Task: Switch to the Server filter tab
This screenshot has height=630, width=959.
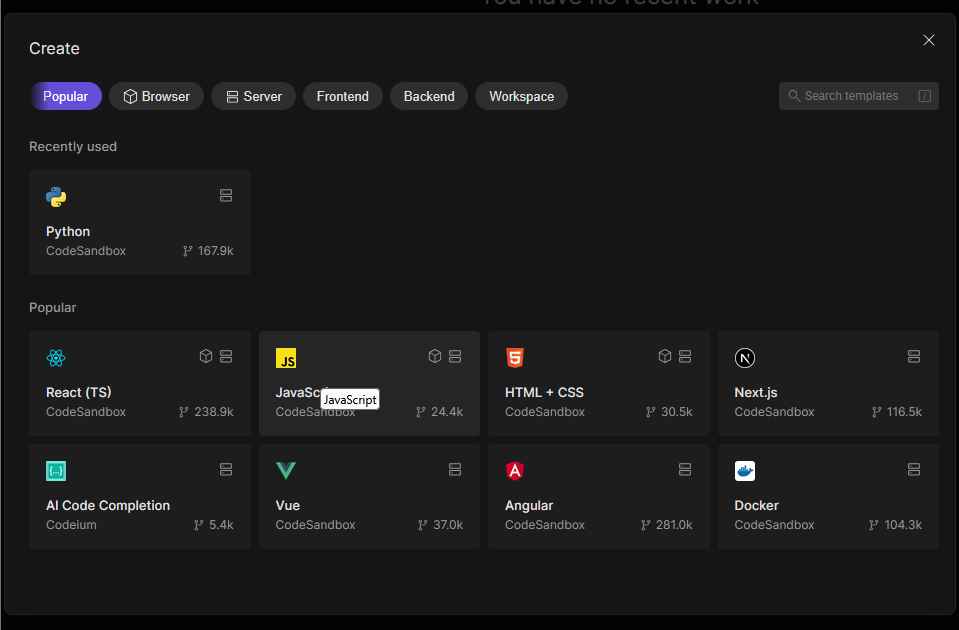Action: pos(253,96)
